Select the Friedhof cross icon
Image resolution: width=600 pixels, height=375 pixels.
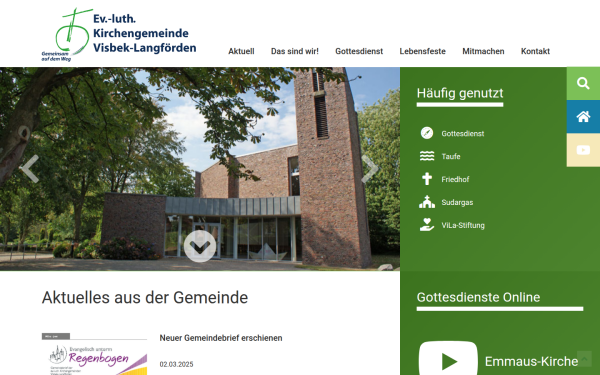pos(427,179)
